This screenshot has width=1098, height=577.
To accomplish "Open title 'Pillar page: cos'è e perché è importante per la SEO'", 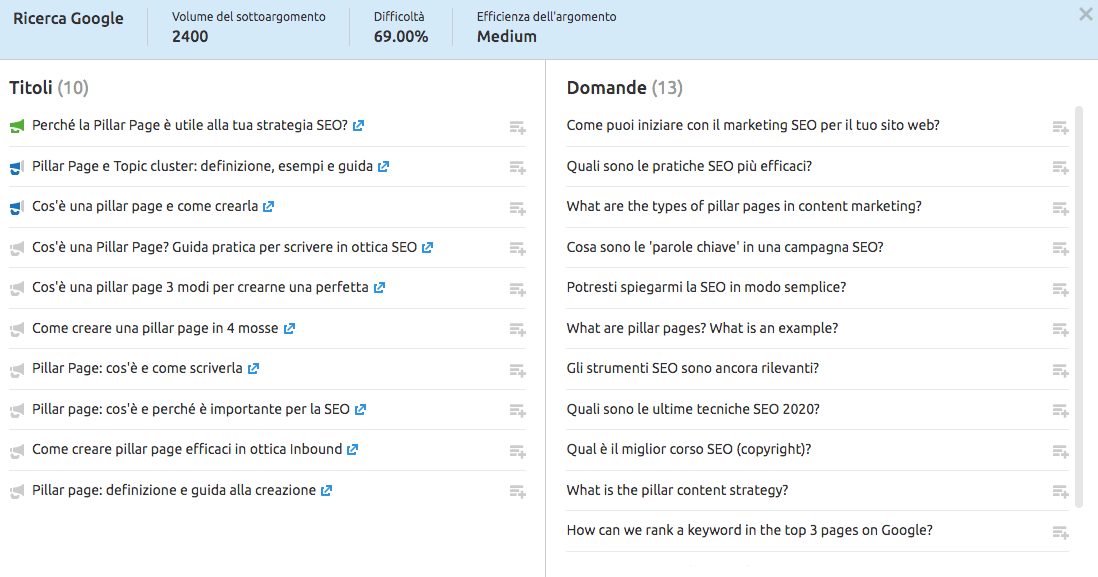I will click(191, 409).
